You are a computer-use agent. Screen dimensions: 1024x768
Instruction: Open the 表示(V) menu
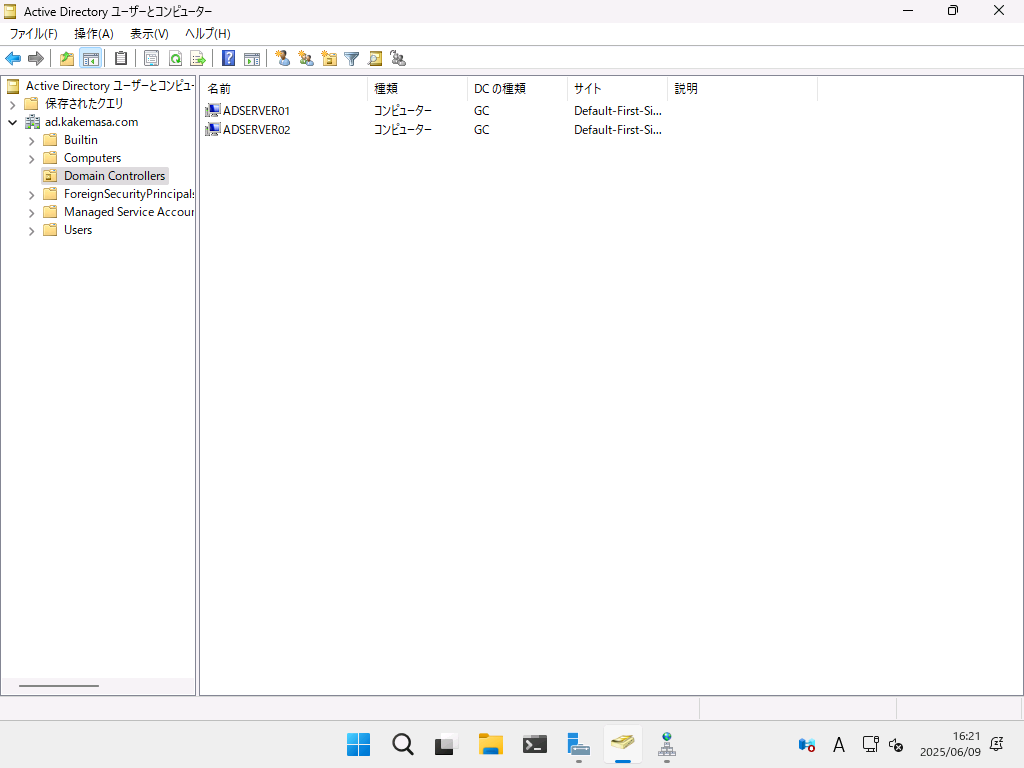click(x=149, y=34)
